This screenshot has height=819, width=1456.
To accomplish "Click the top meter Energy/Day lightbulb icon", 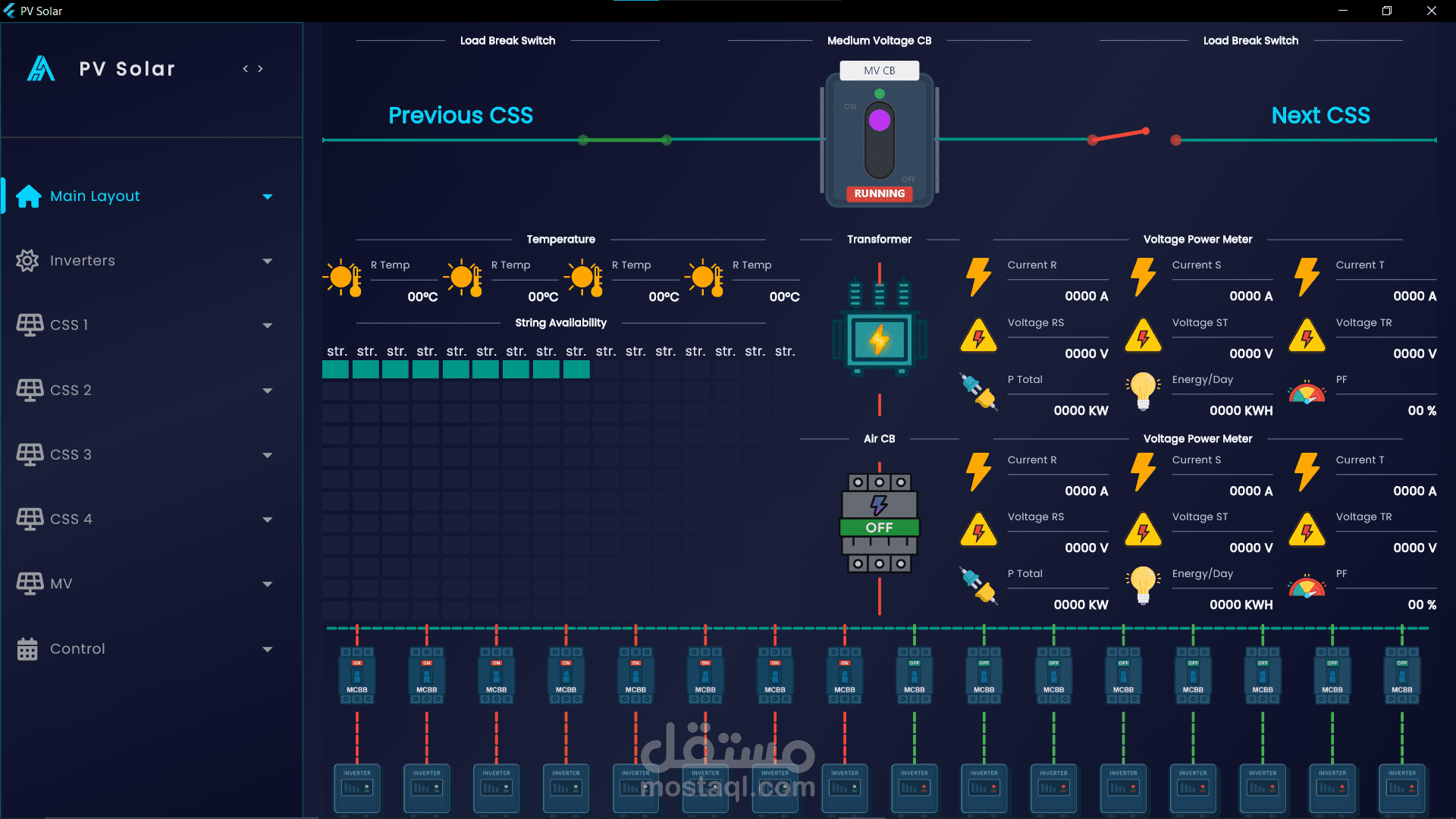I will [x=1143, y=391].
